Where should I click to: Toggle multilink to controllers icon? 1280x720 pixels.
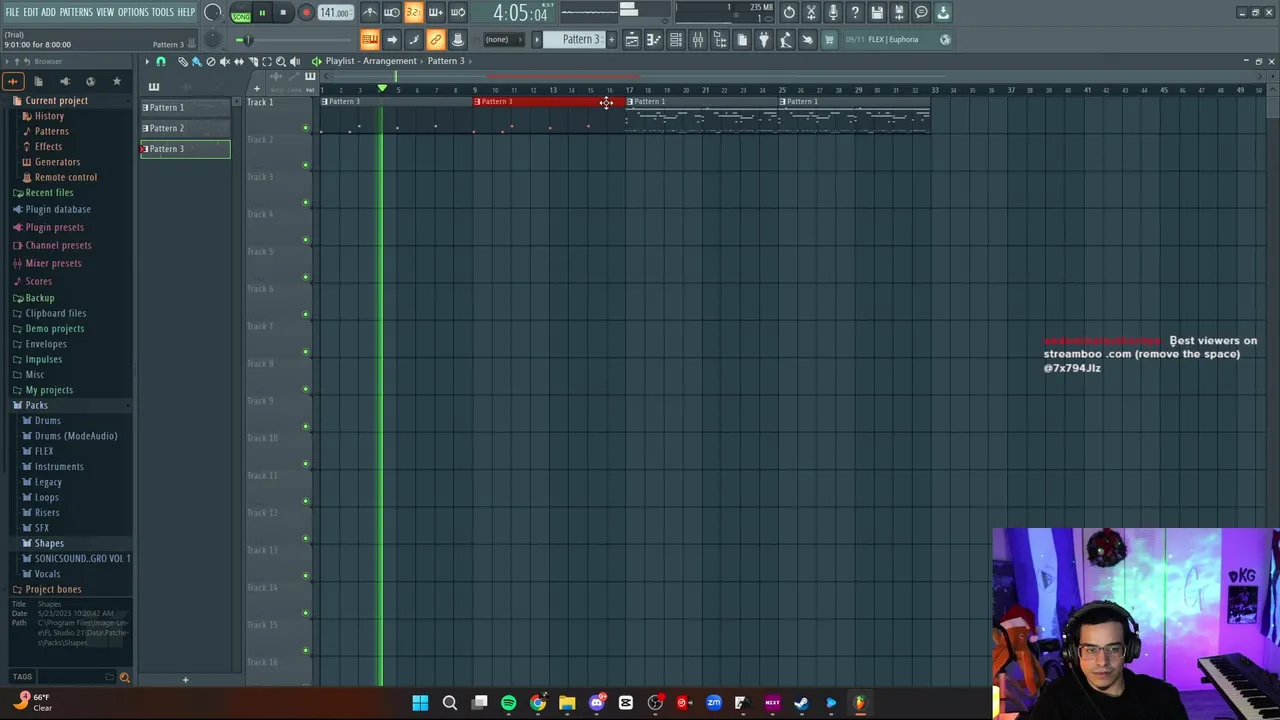pos(436,40)
